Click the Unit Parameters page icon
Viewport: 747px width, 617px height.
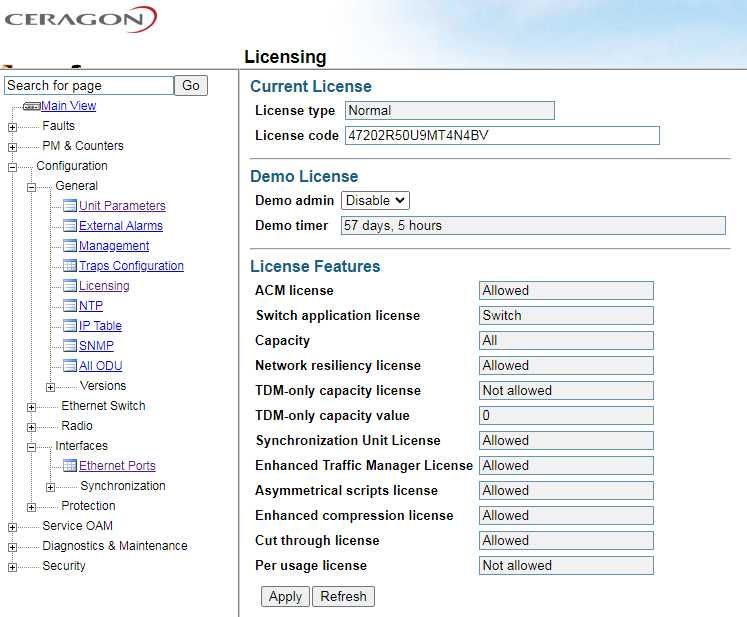click(x=70, y=206)
